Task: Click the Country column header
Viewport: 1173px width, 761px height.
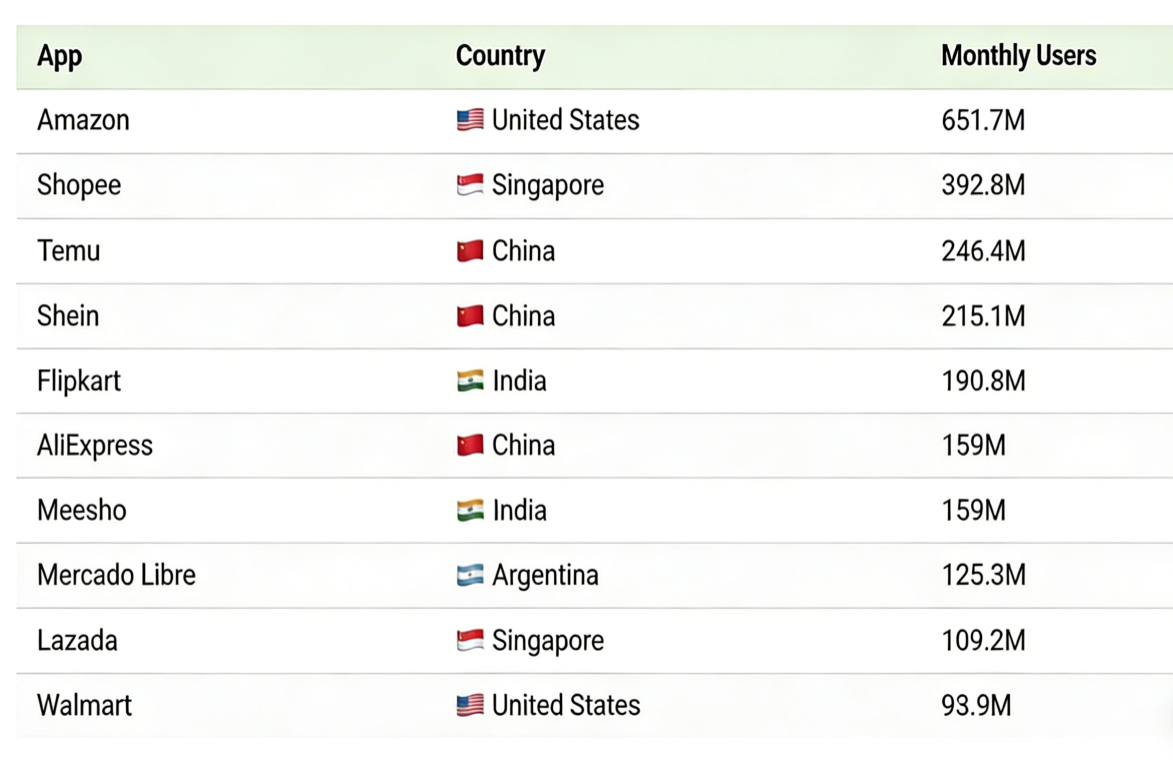Action: 500,56
